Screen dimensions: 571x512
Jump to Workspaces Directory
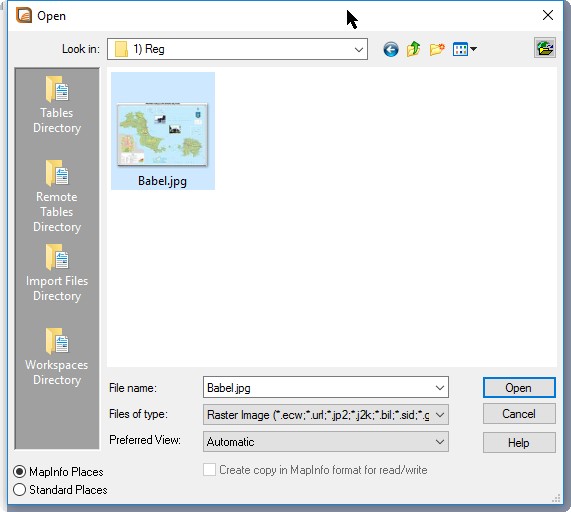57,357
